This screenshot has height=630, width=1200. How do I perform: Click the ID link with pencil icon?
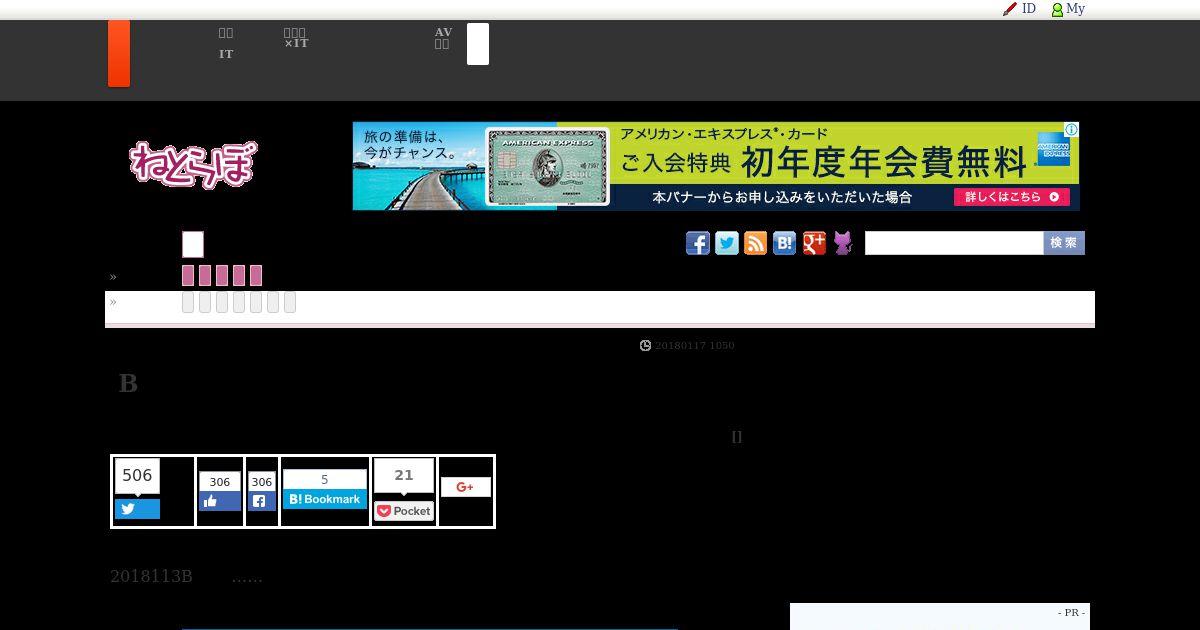pos(1020,9)
